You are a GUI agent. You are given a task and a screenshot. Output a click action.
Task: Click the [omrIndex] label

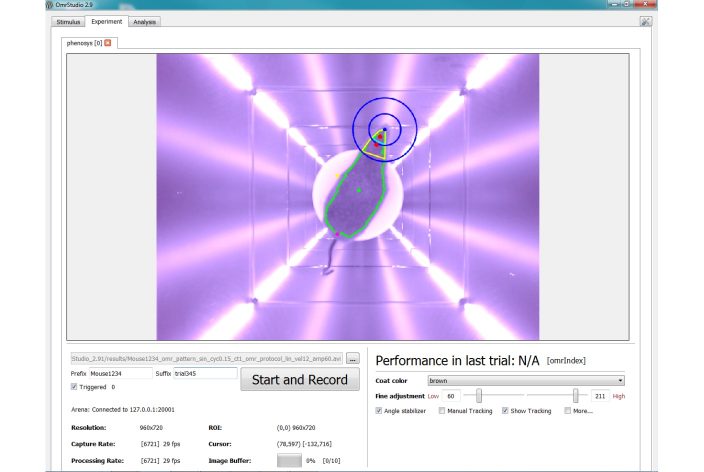point(566,361)
